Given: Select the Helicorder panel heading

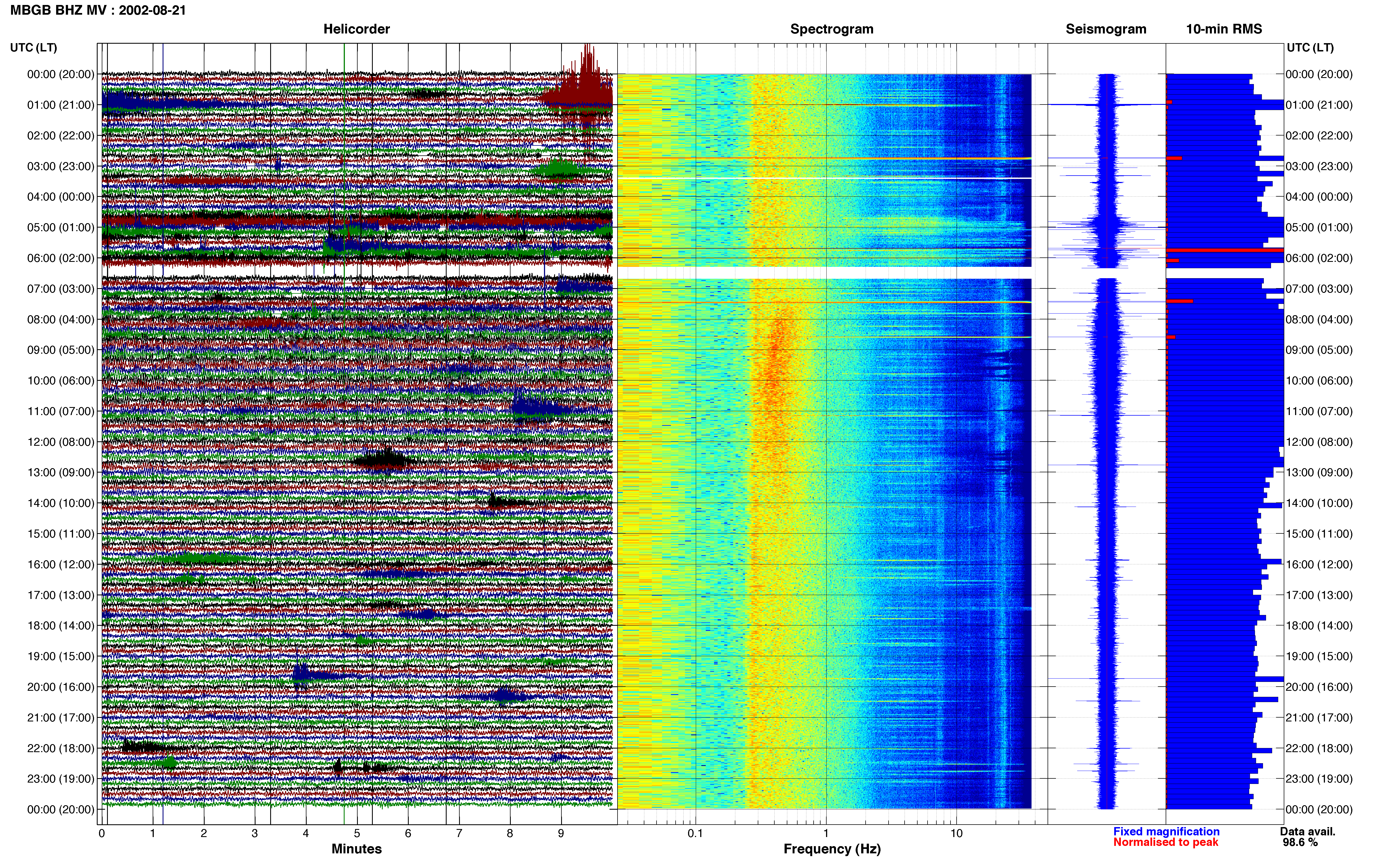Looking at the screenshot, I should click(356, 29).
